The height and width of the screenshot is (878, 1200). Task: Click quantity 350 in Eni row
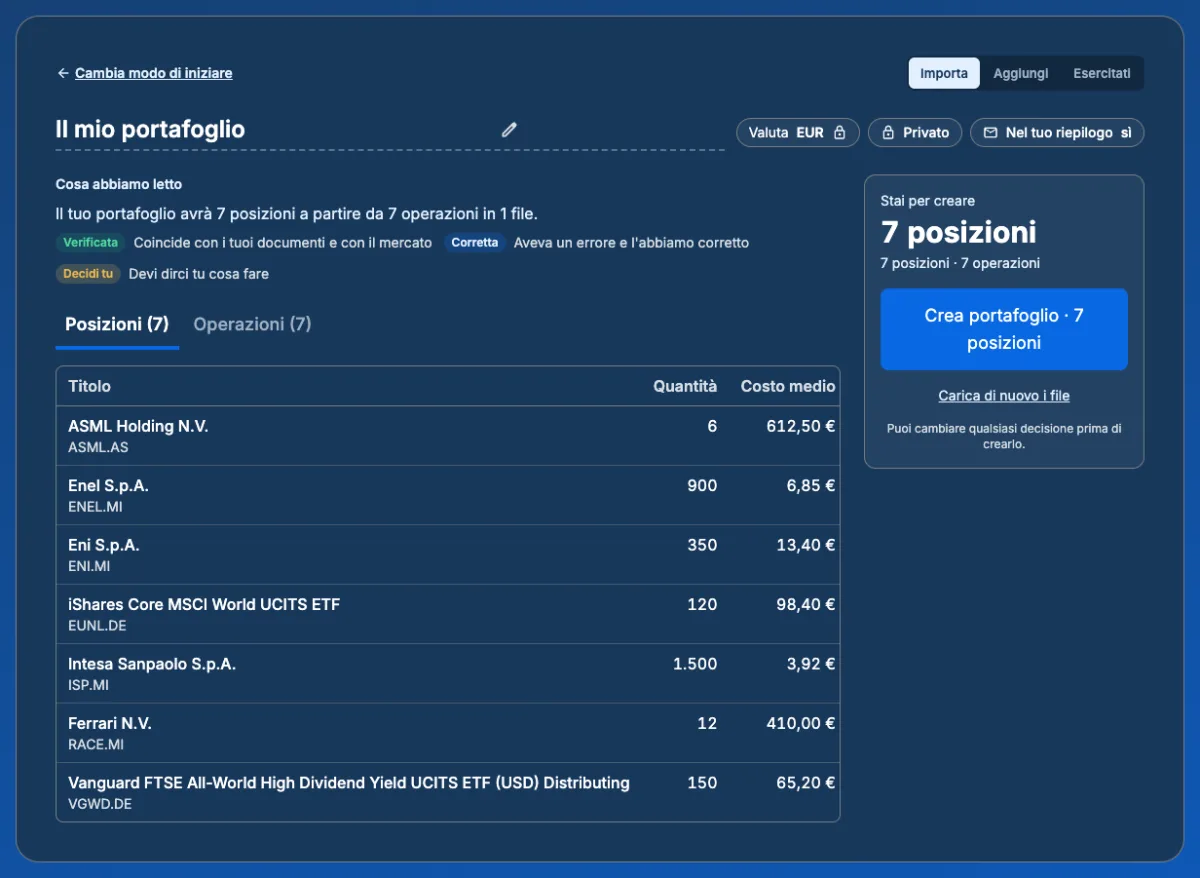[702, 545]
